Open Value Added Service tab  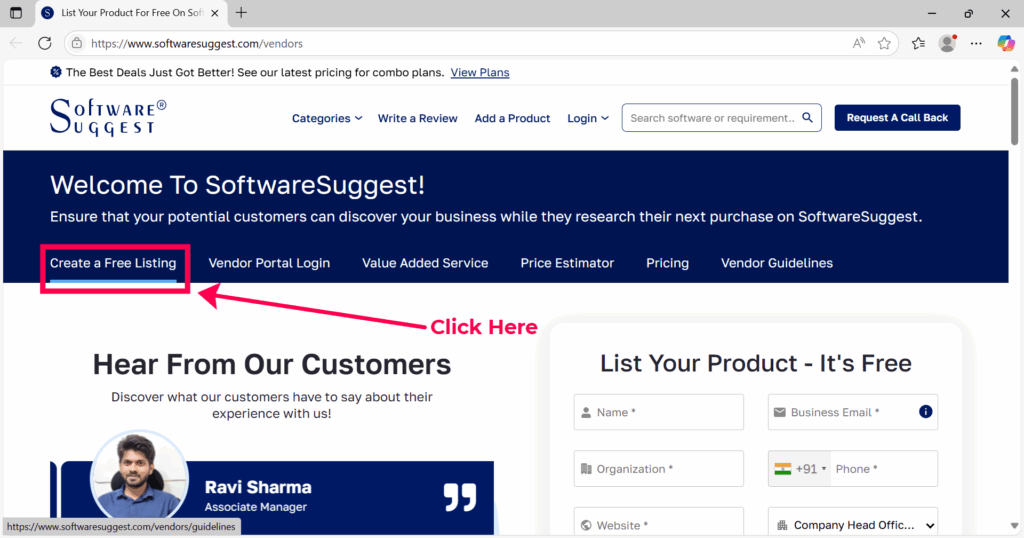click(425, 263)
